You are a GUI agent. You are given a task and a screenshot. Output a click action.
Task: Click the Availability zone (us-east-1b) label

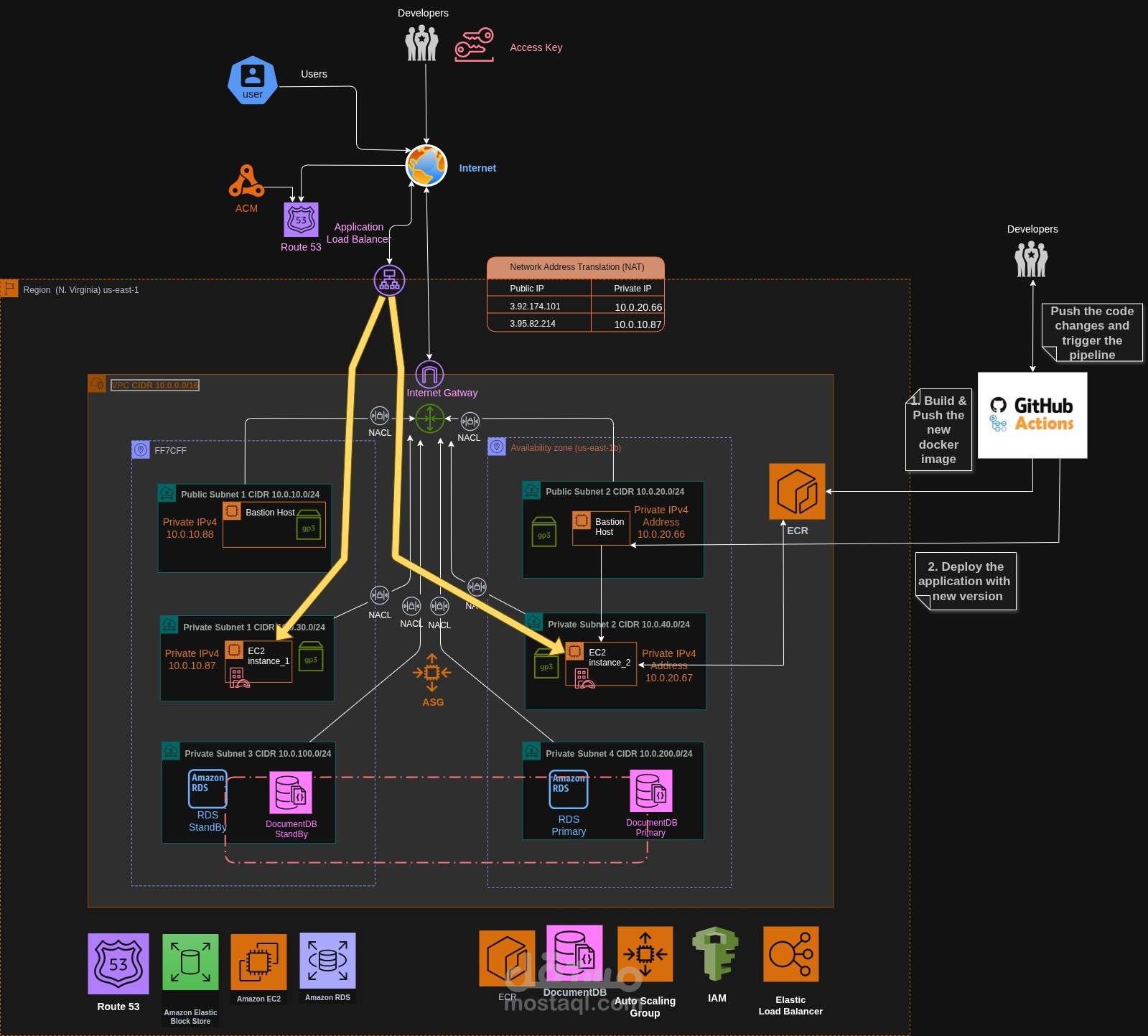[x=566, y=448]
